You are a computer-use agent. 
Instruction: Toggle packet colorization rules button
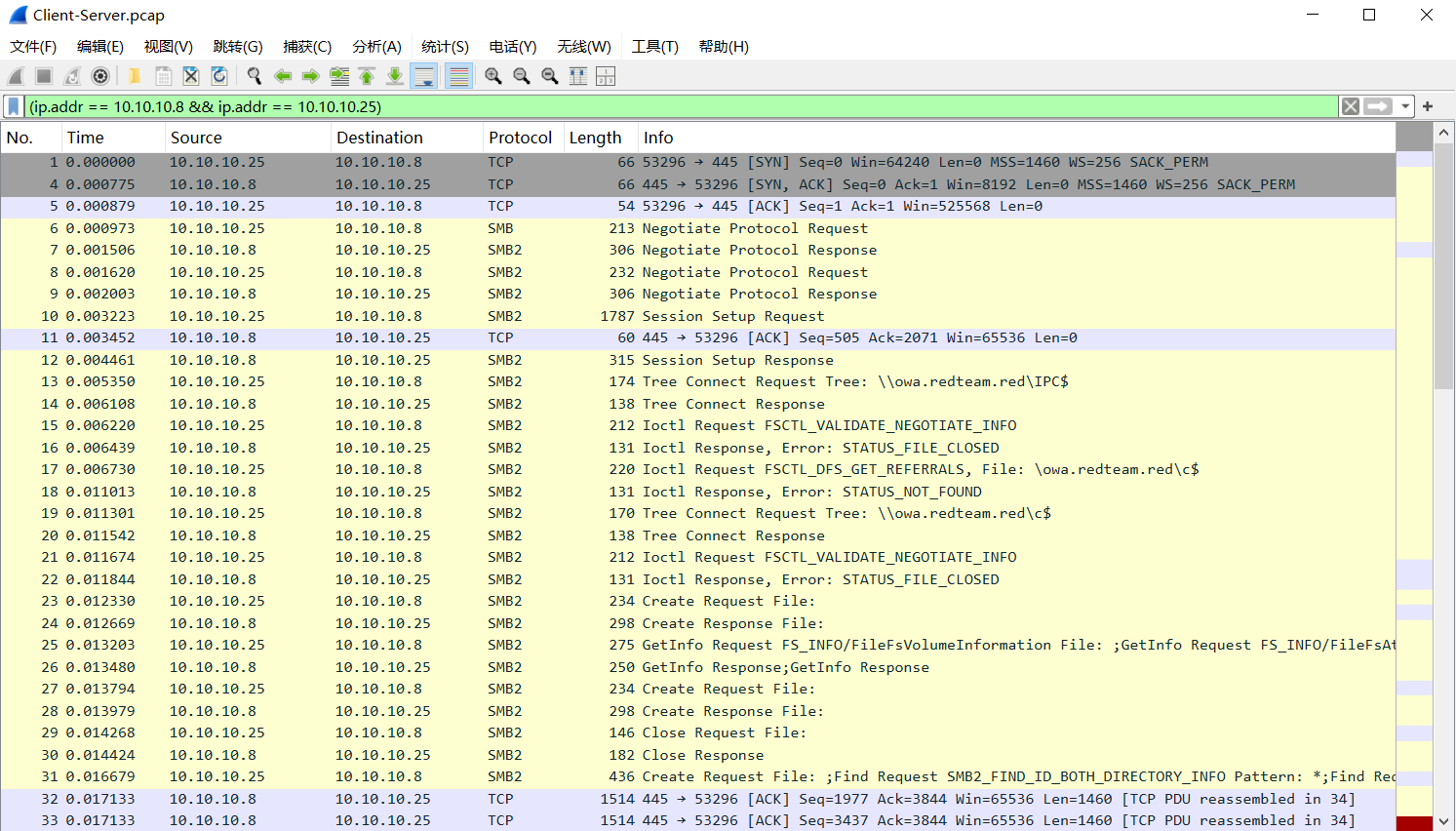pyautogui.click(x=458, y=76)
